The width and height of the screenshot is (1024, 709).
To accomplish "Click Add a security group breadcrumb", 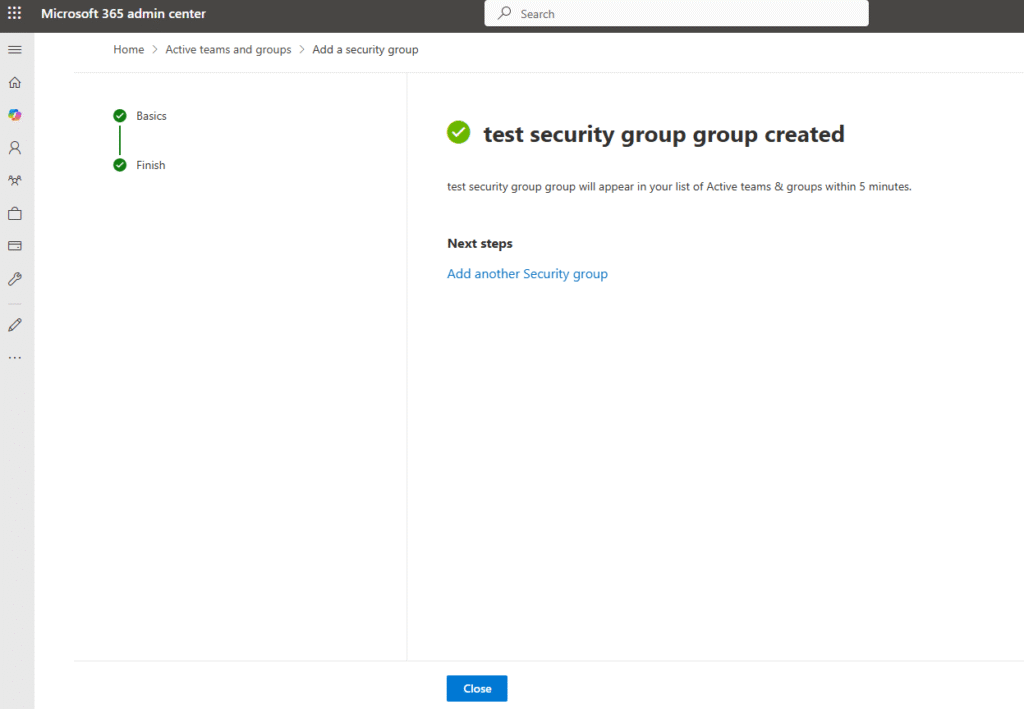I will coord(365,50).
